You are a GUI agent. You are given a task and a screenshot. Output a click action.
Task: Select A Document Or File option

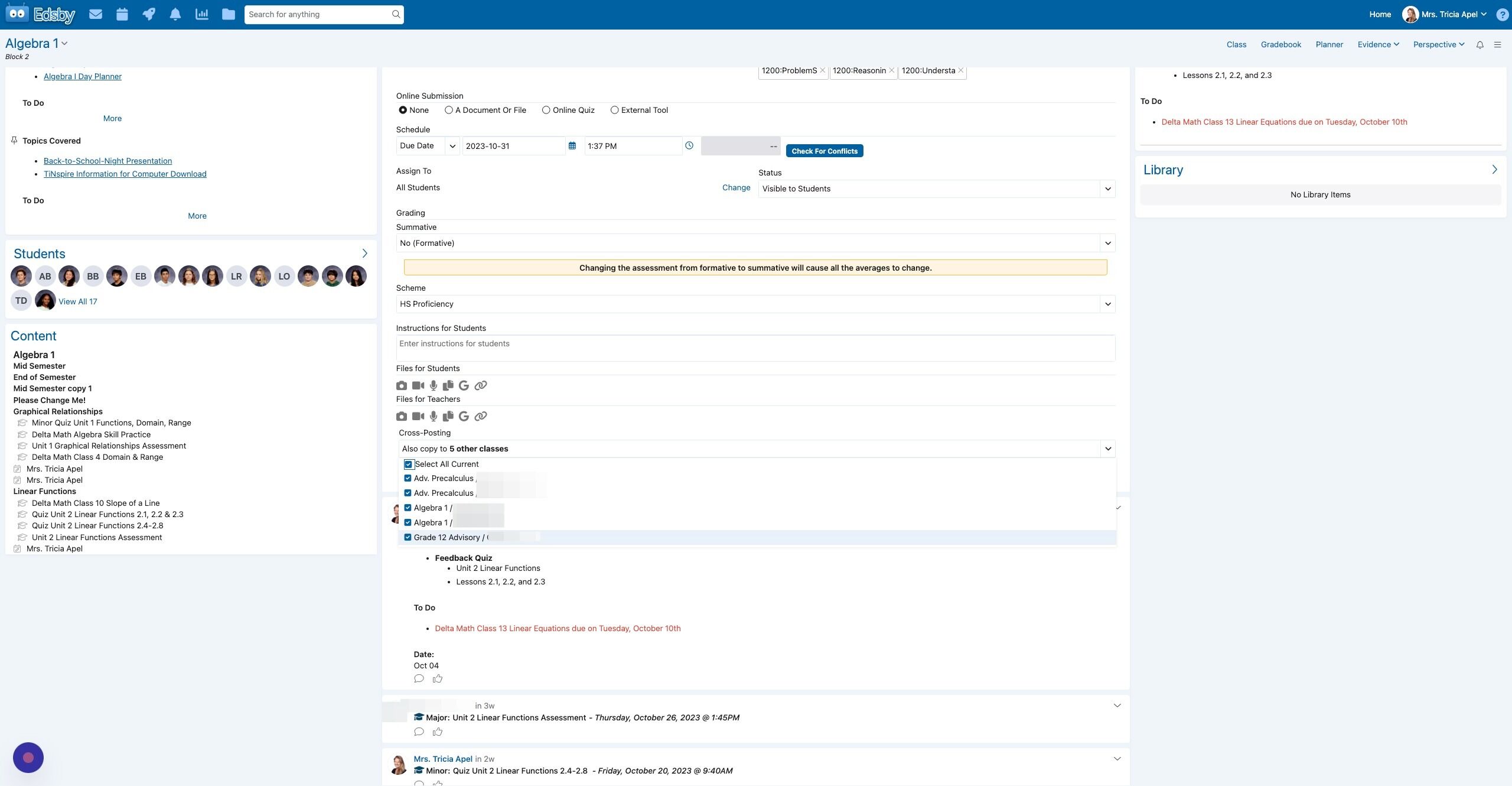coord(449,110)
